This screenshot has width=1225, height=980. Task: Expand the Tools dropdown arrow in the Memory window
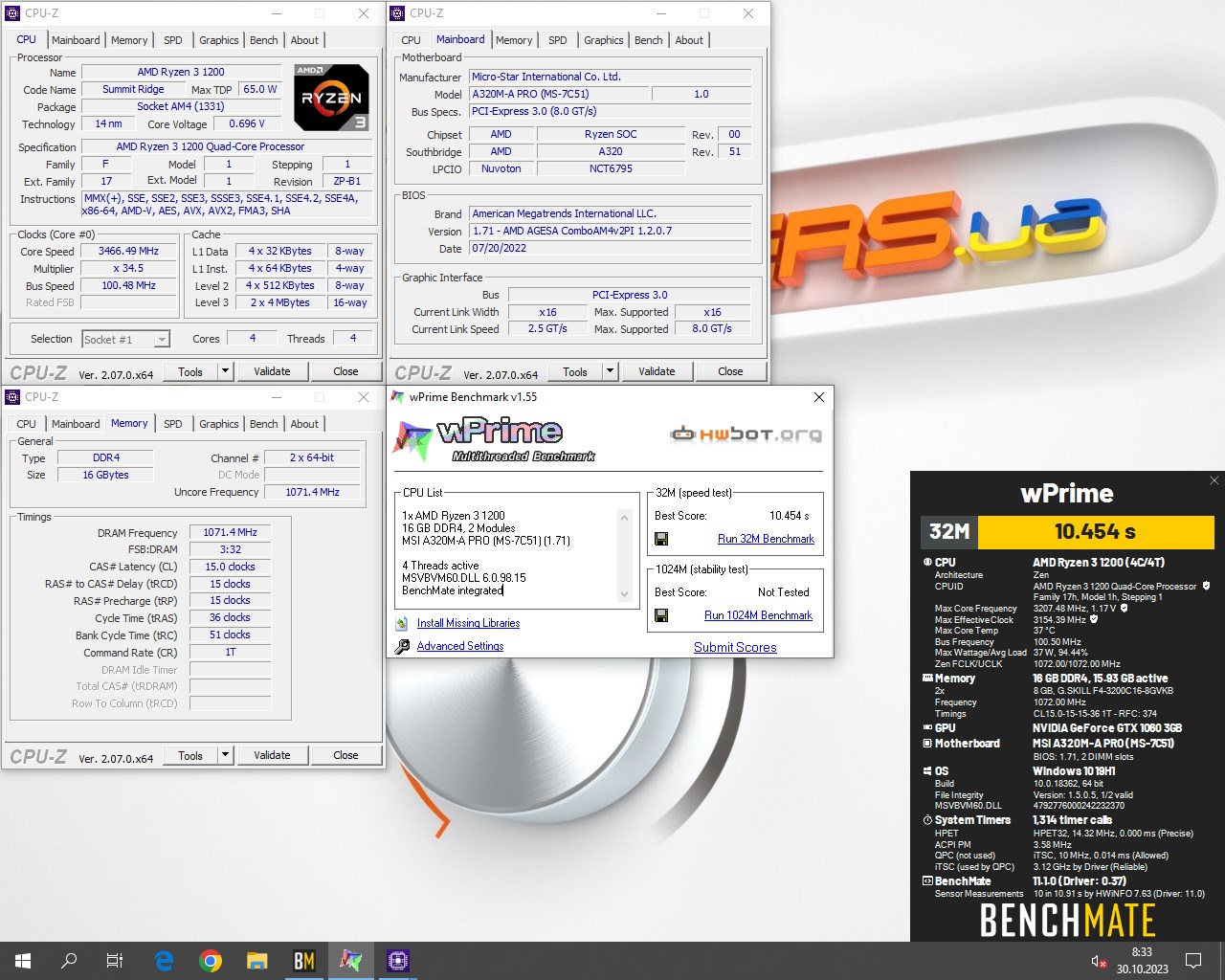(225, 755)
